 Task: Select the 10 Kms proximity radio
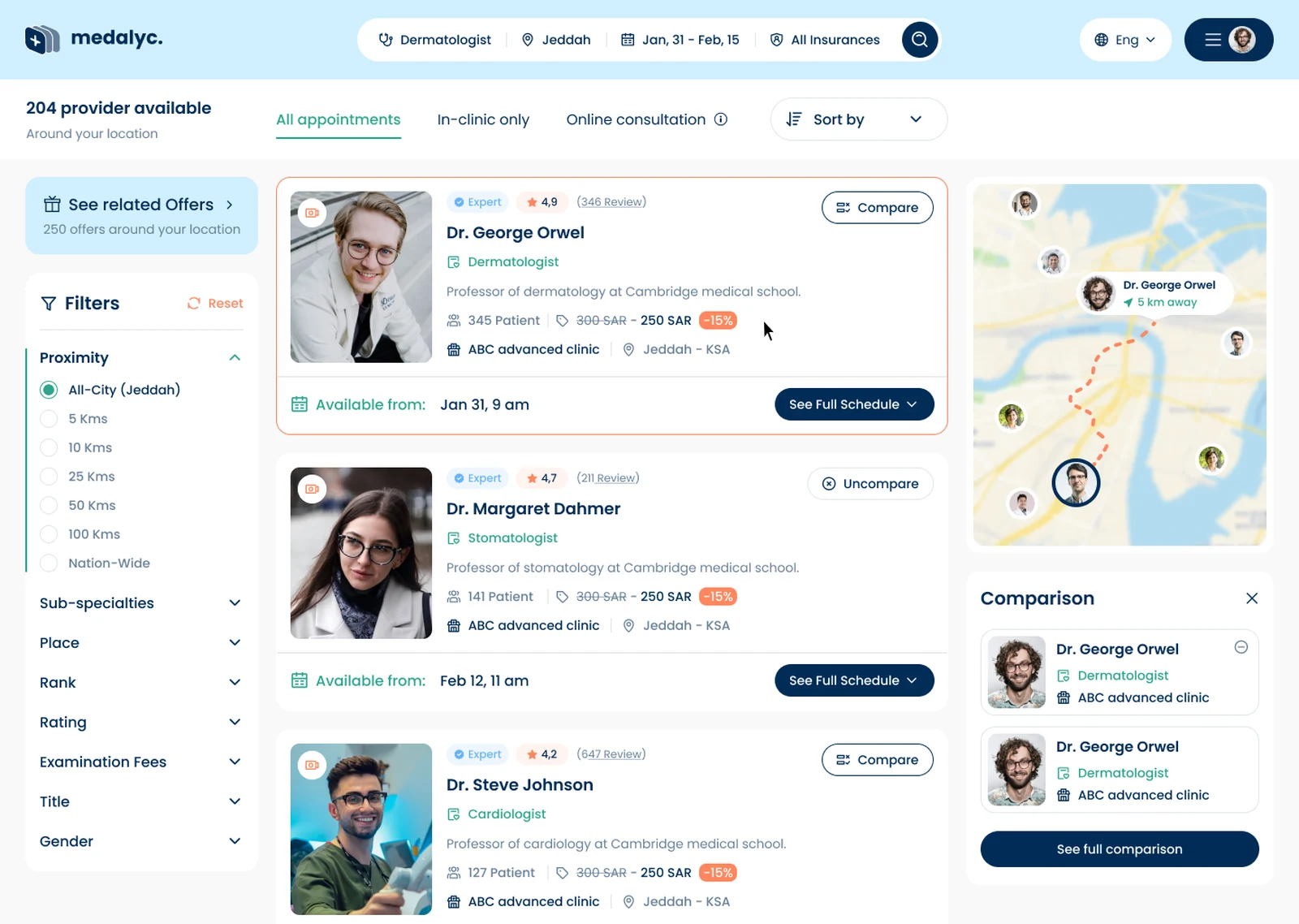pyautogui.click(x=49, y=447)
